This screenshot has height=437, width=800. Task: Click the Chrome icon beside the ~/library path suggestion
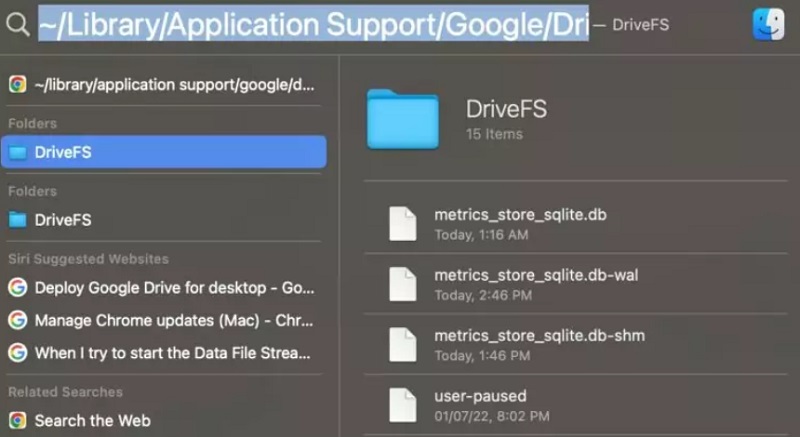(17, 84)
